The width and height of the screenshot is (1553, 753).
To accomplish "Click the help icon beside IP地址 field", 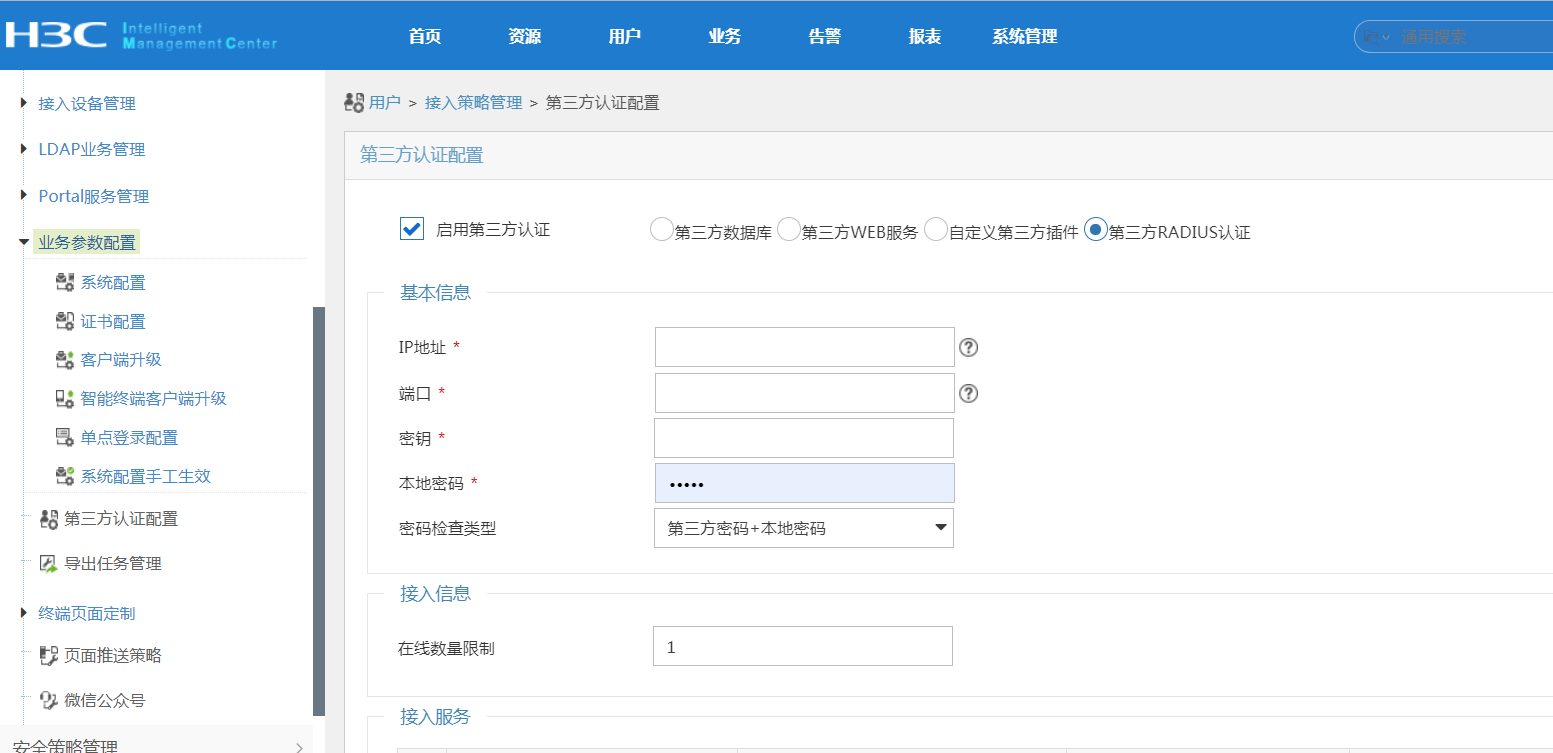I will coord(968,347).
